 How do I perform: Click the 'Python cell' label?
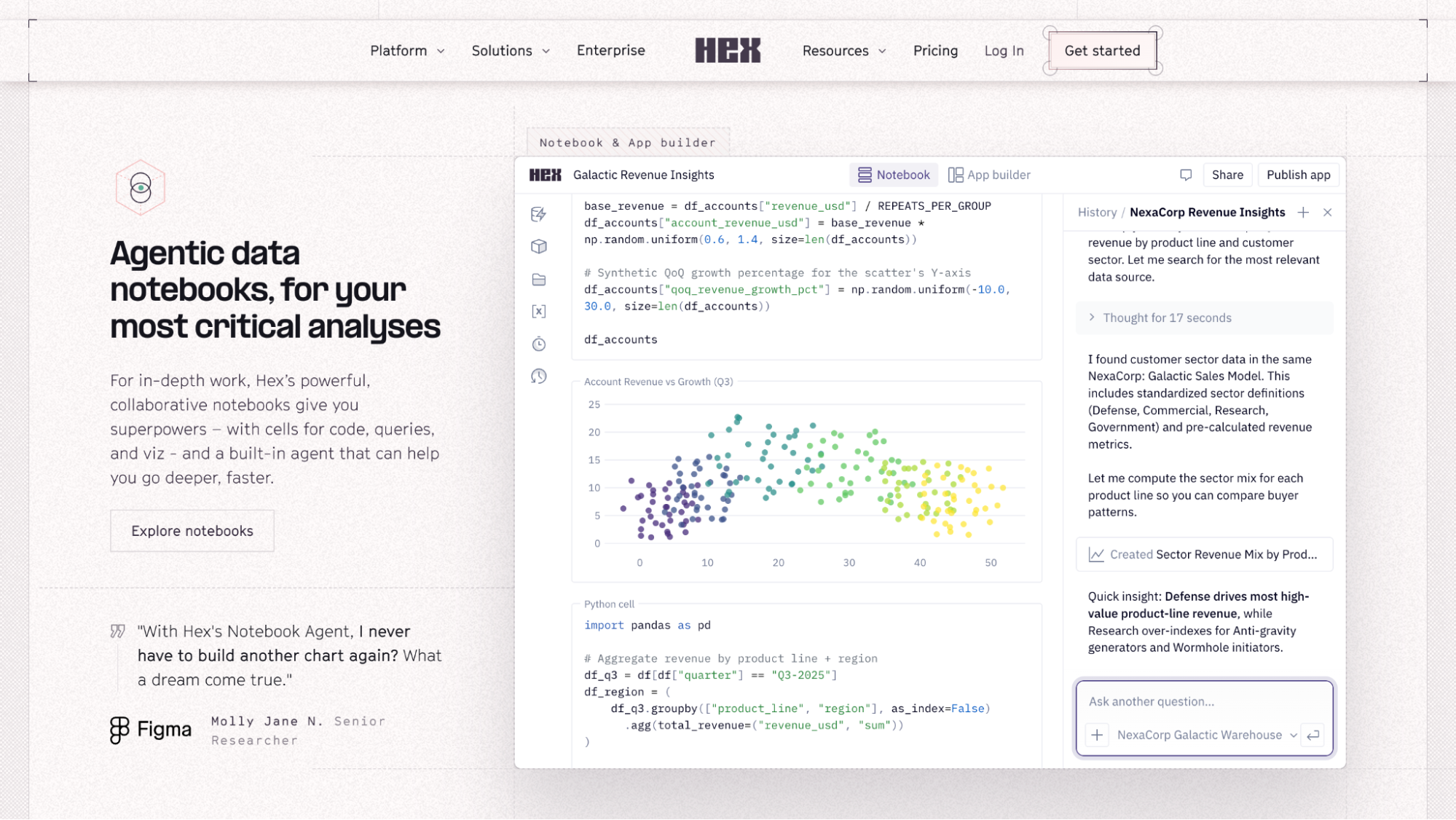pos(609,604)
